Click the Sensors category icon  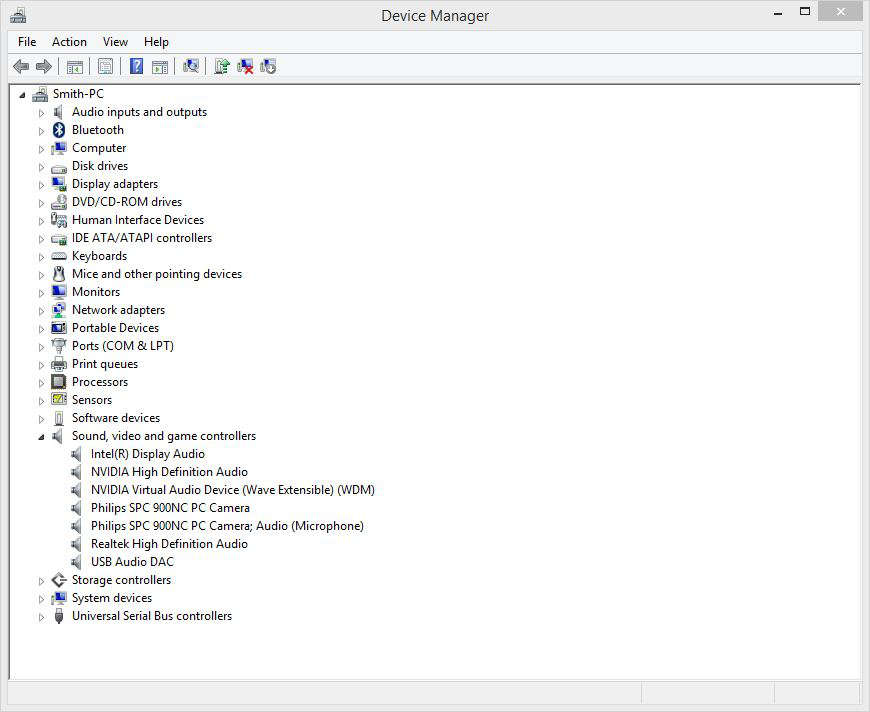[x=59, y=400]
